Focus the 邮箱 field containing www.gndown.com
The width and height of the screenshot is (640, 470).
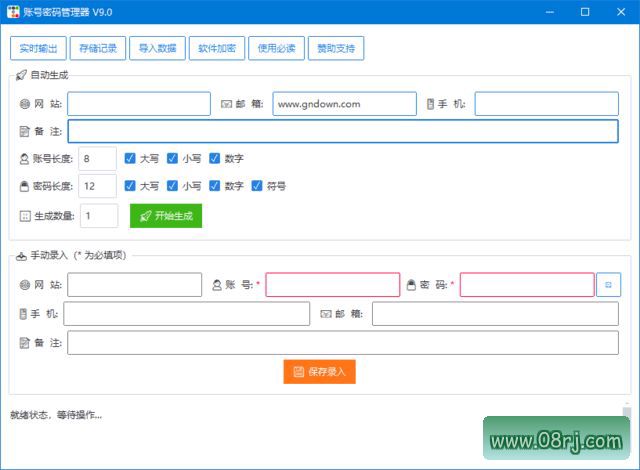(x=344, y=104)
